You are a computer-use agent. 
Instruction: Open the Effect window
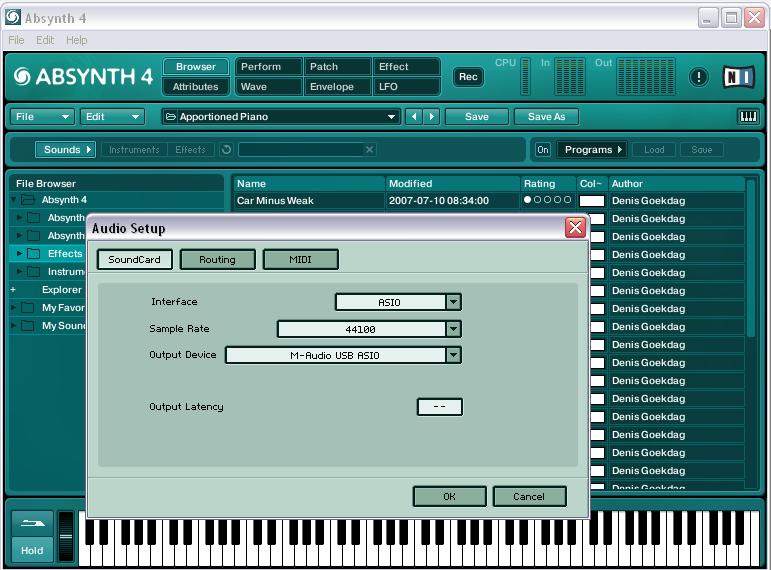(x=407, y=66)
